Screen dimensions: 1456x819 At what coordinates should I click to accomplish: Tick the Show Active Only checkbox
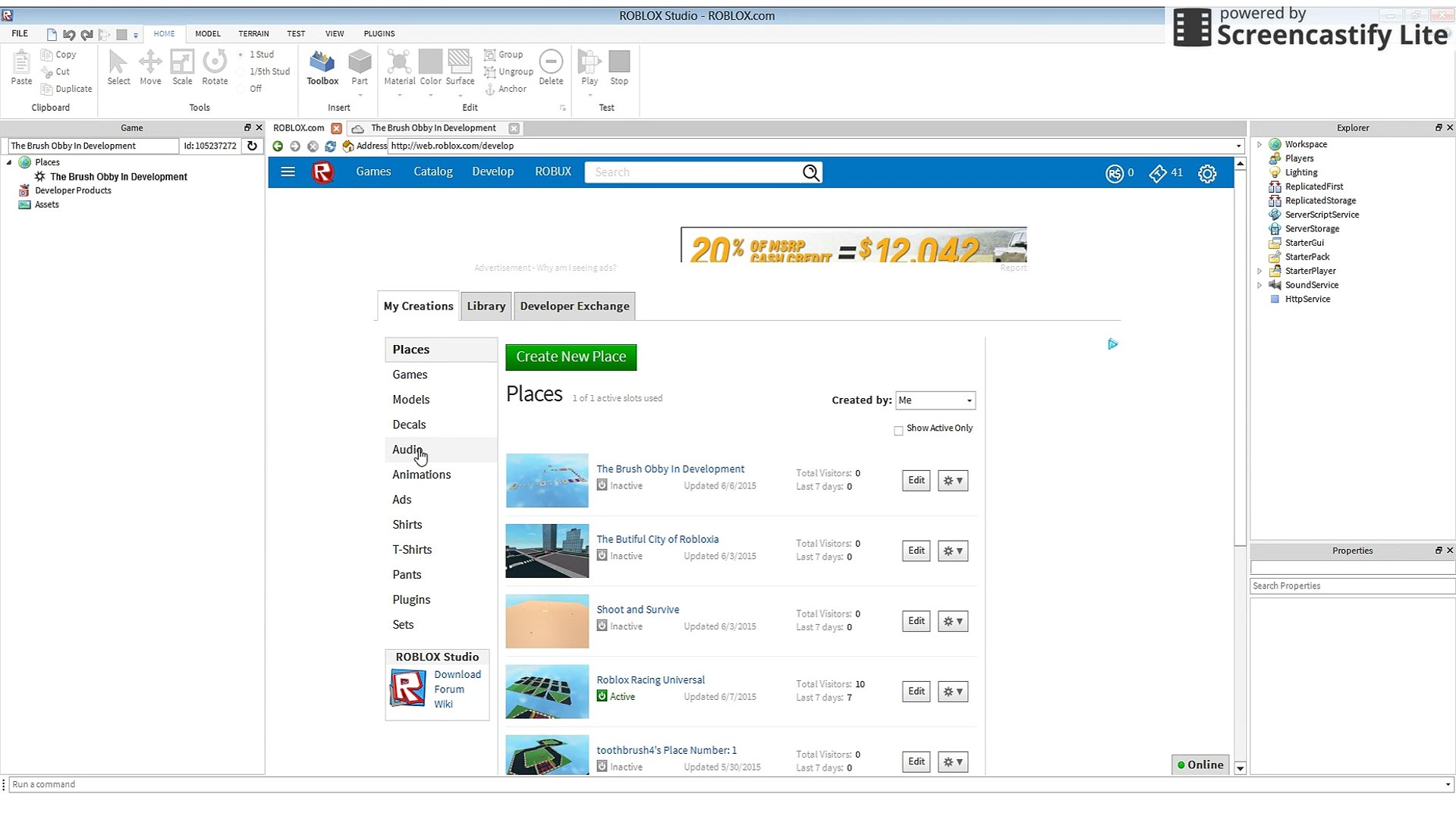898,431
